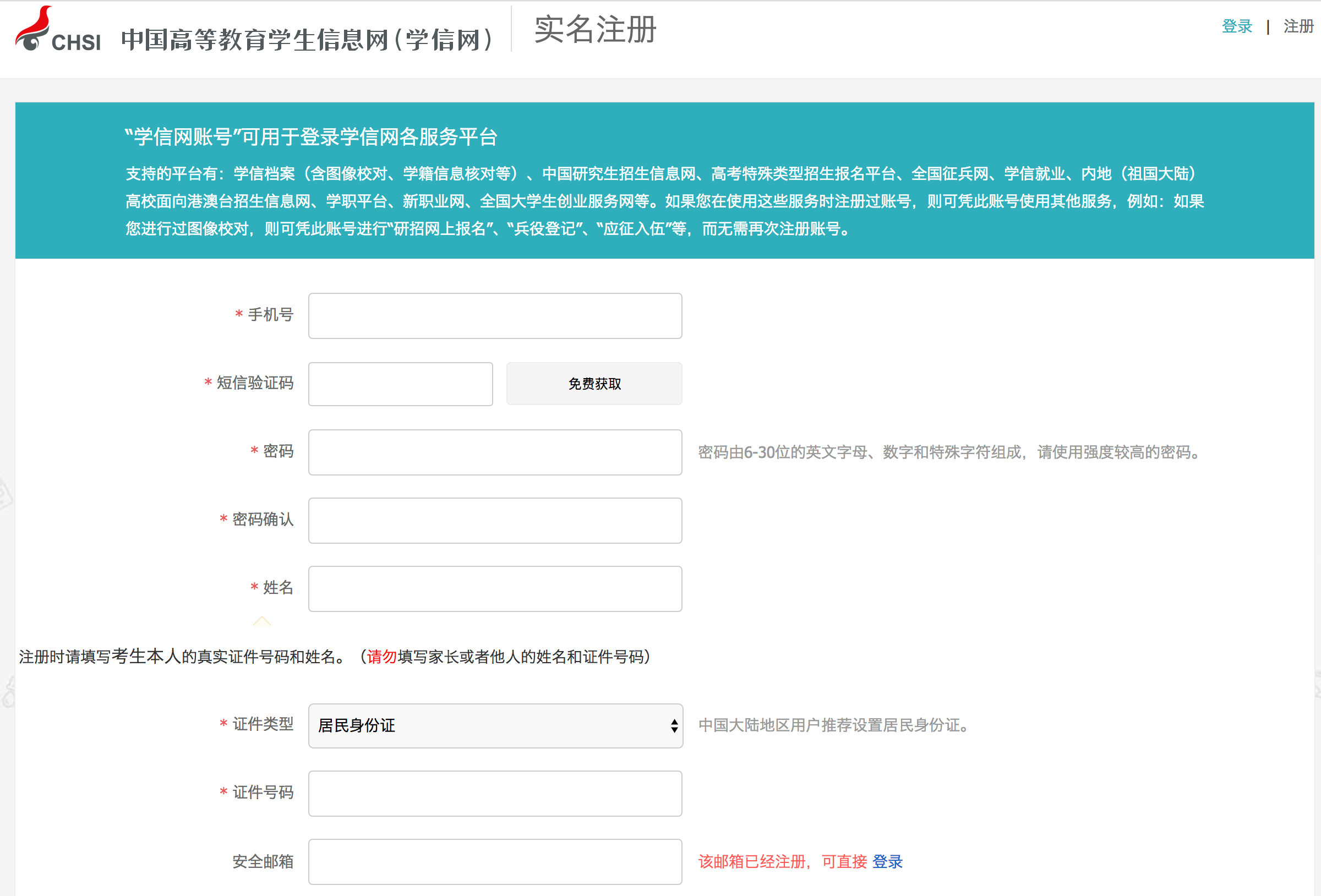Focus the 短信验证码 input field

coord(400,384)
